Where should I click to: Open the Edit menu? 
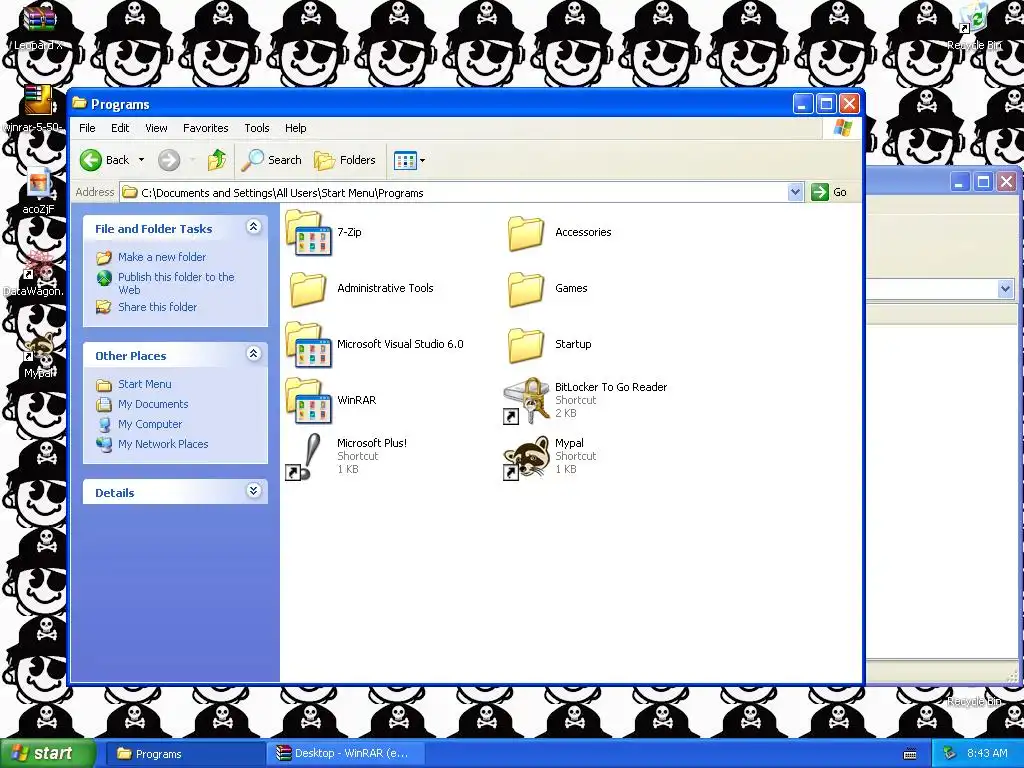tap(120, 128)
